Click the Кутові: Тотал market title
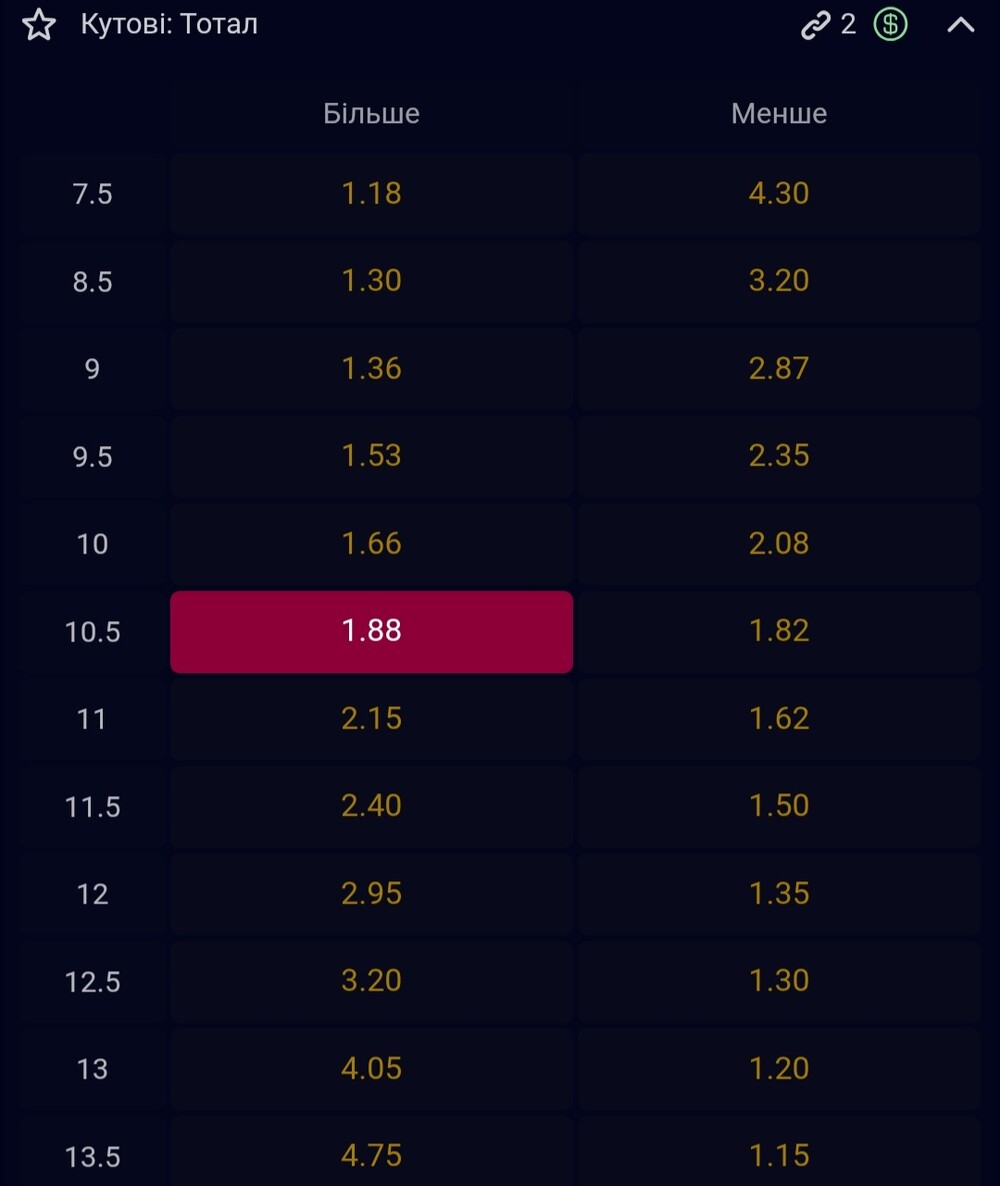 pyautogui.click(x=169, y=24)
